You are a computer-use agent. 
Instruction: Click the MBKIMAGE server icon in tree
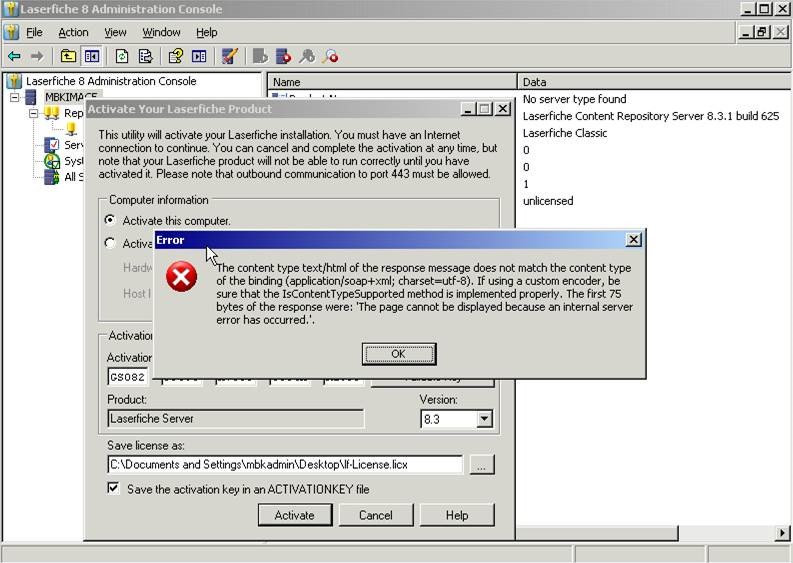click(x=31, y=97)
